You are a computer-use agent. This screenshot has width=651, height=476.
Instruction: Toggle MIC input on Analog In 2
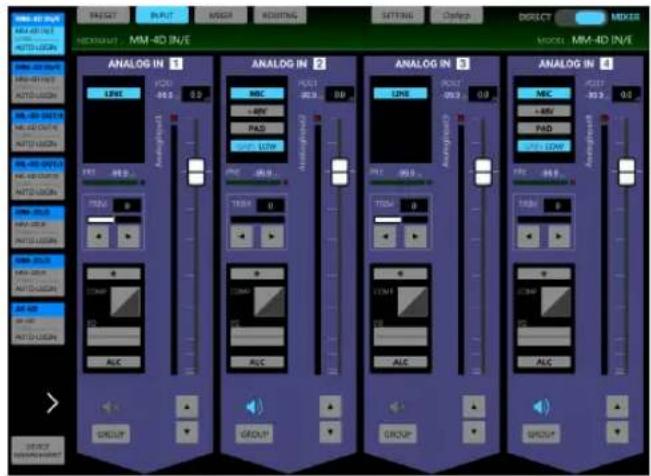pos(257,93)
